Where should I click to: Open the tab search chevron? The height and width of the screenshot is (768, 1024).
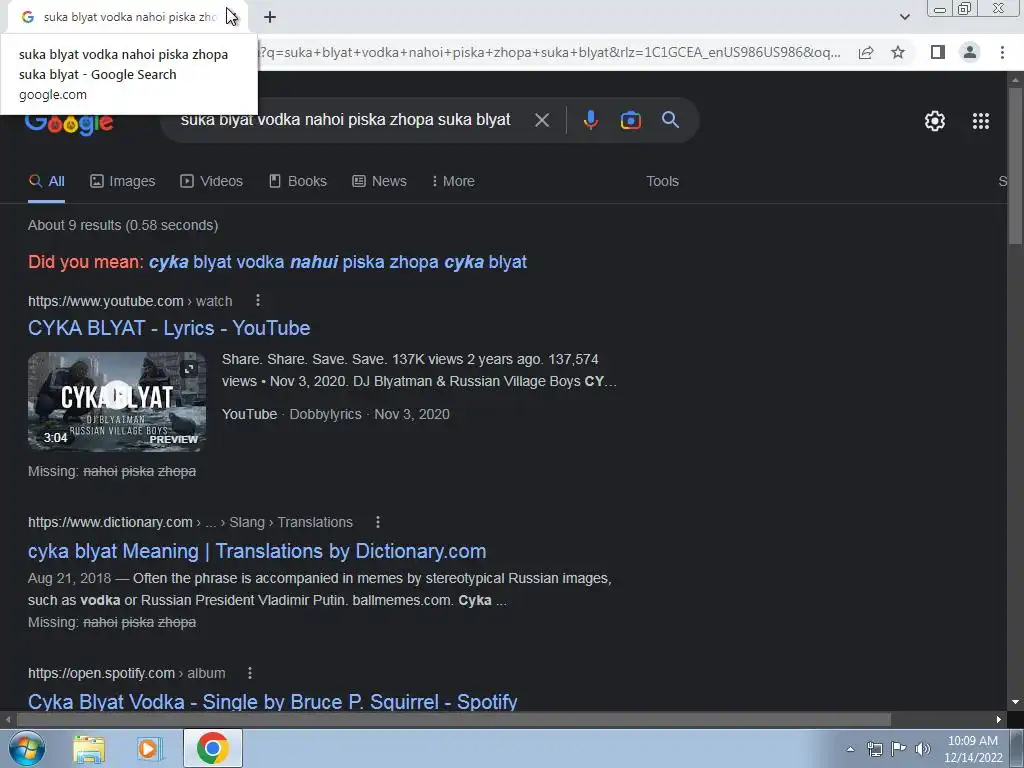pyautogui.click(x=904, y=17)
